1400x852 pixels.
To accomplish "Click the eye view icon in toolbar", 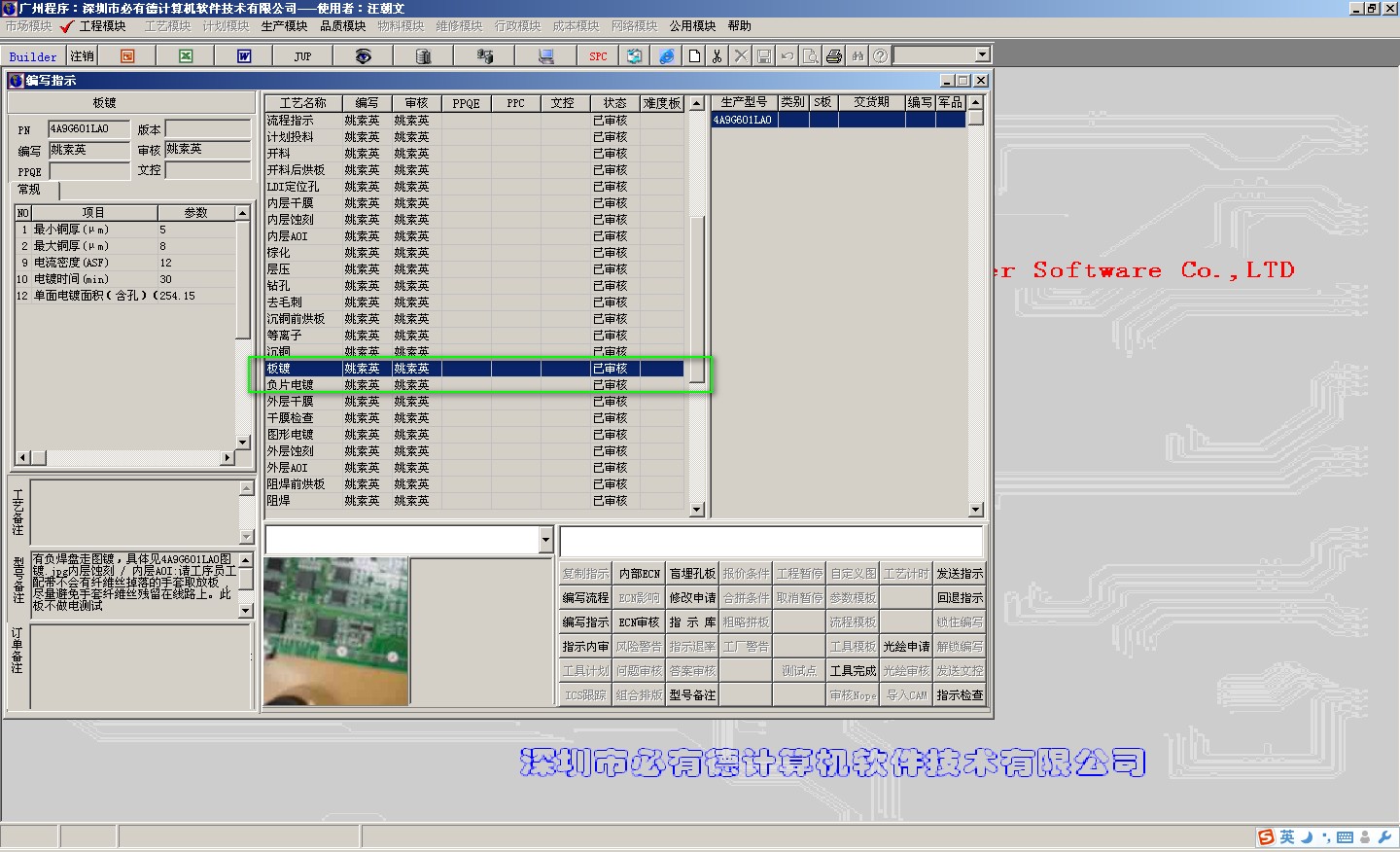I will (x=363, y=56).
